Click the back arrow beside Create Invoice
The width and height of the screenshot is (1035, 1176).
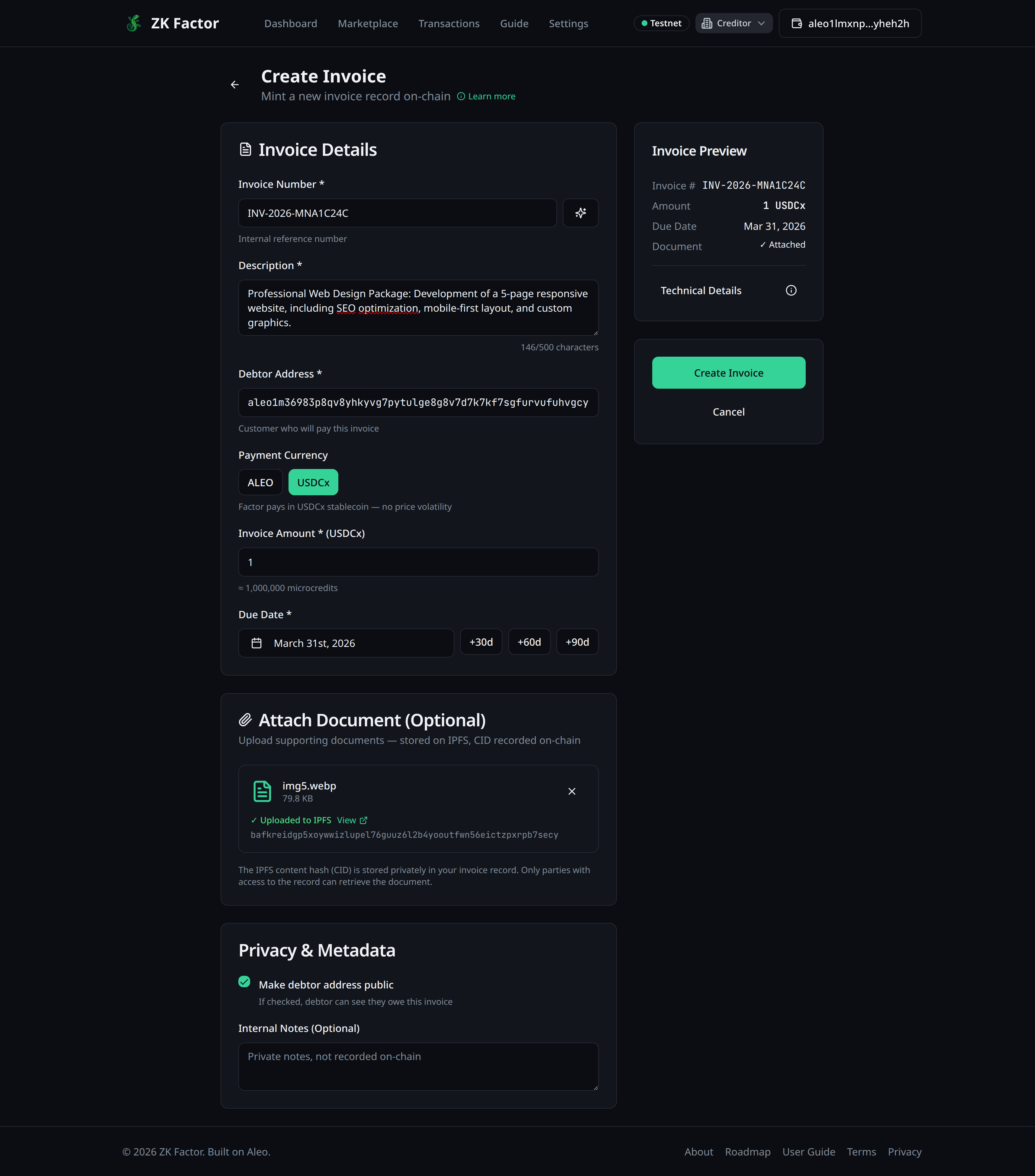click(x=235, y=85)
